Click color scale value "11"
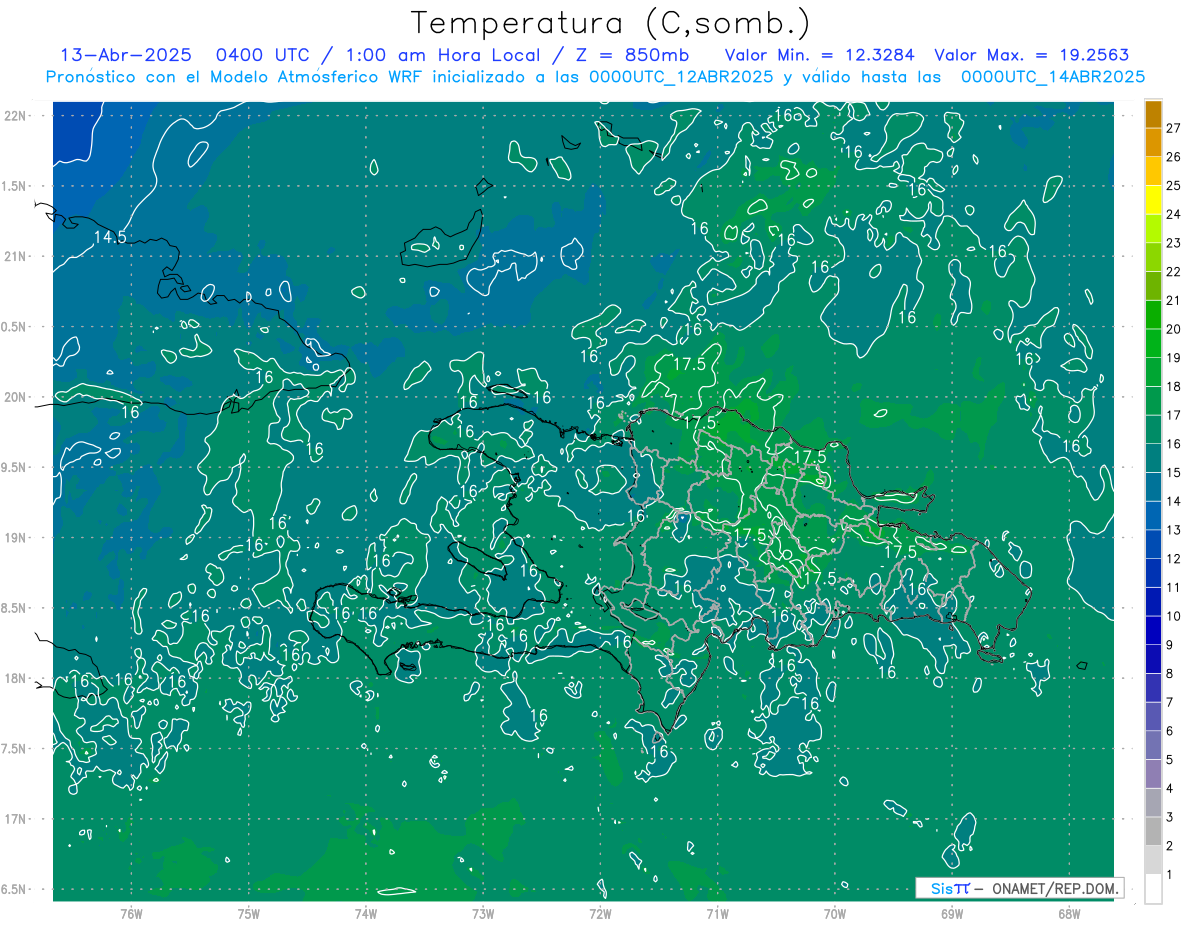 (1174, 587)
